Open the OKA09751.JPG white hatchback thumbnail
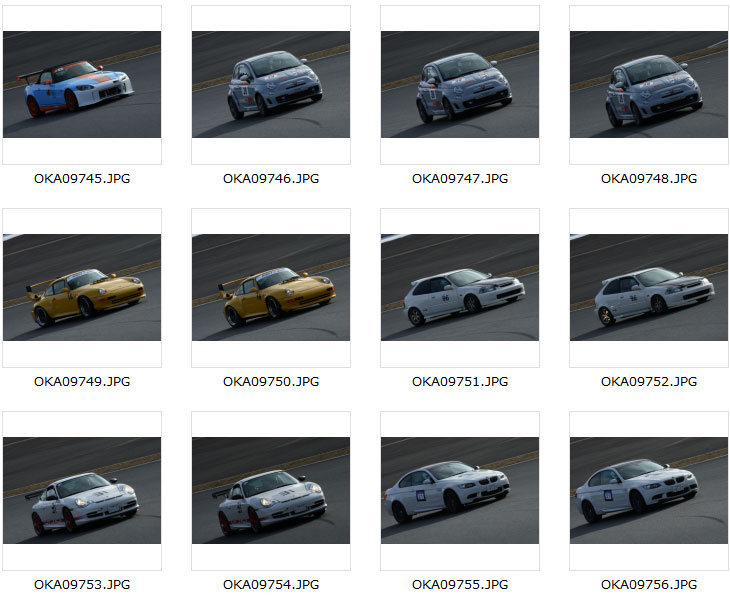The image size is (730, 610). 460,287
